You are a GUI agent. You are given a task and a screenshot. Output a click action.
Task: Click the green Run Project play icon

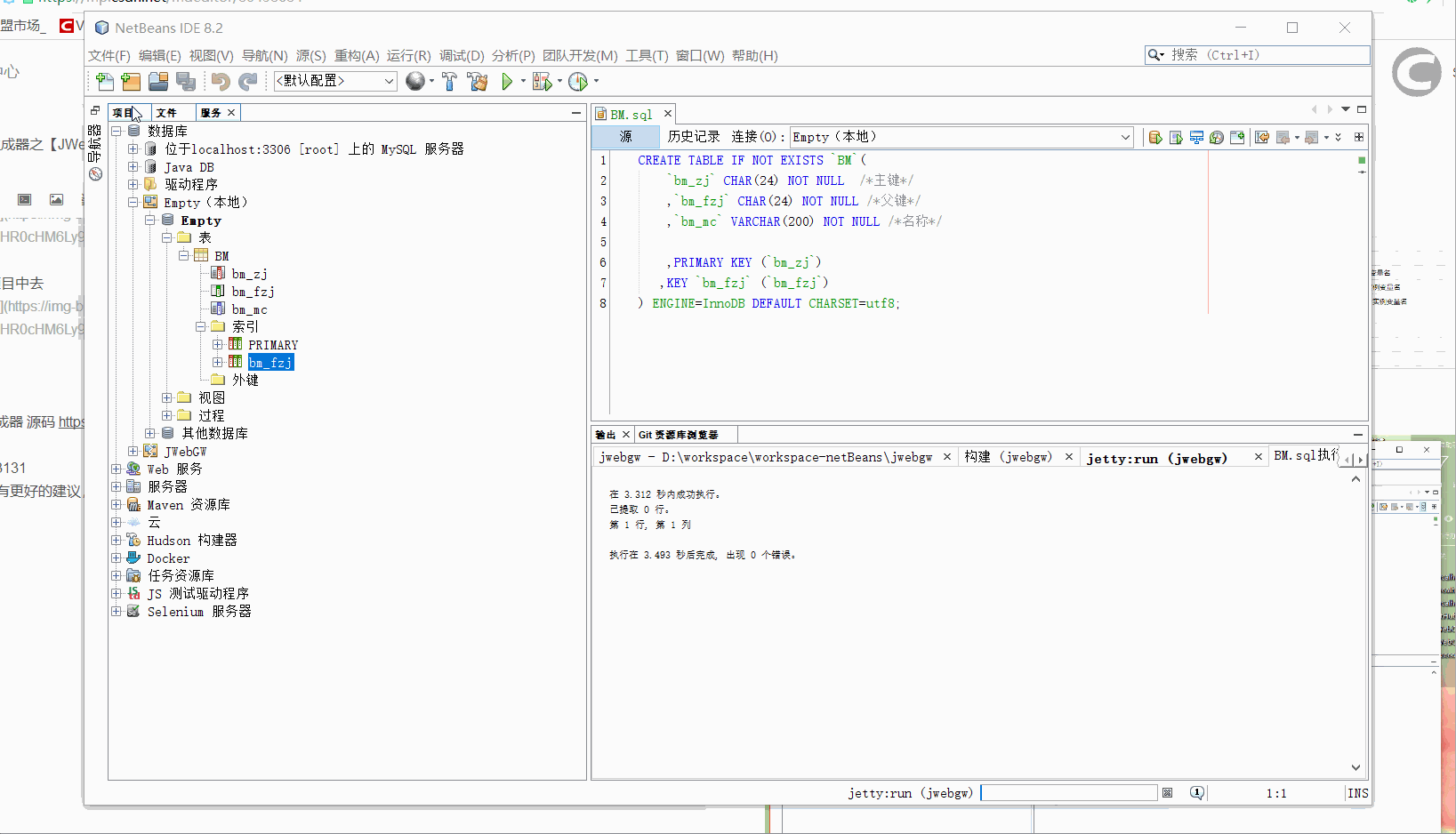(x=507, y=82)
